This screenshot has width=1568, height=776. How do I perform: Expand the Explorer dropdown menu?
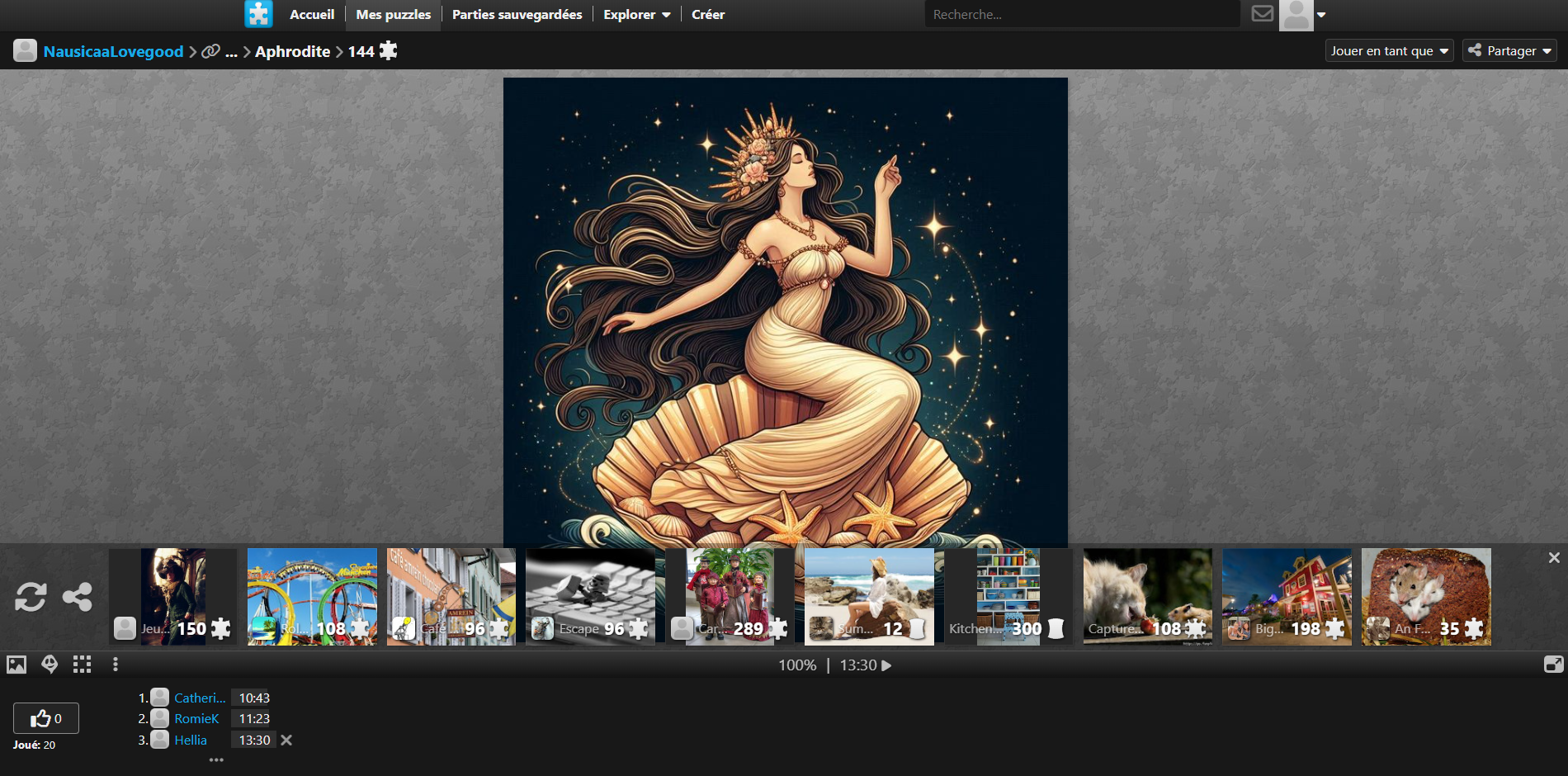point(636,15)
